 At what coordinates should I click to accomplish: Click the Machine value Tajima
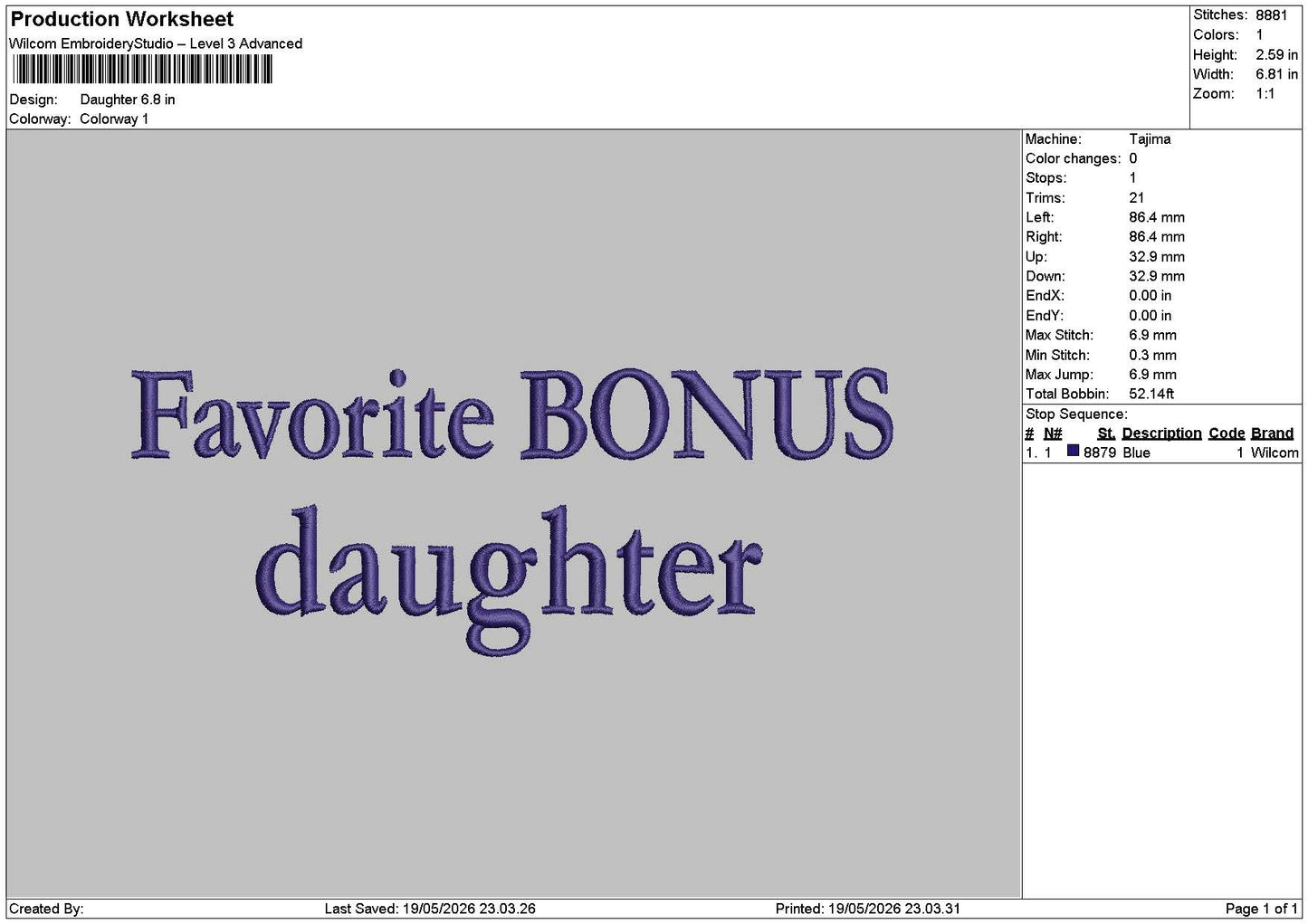pos(1150,139)
